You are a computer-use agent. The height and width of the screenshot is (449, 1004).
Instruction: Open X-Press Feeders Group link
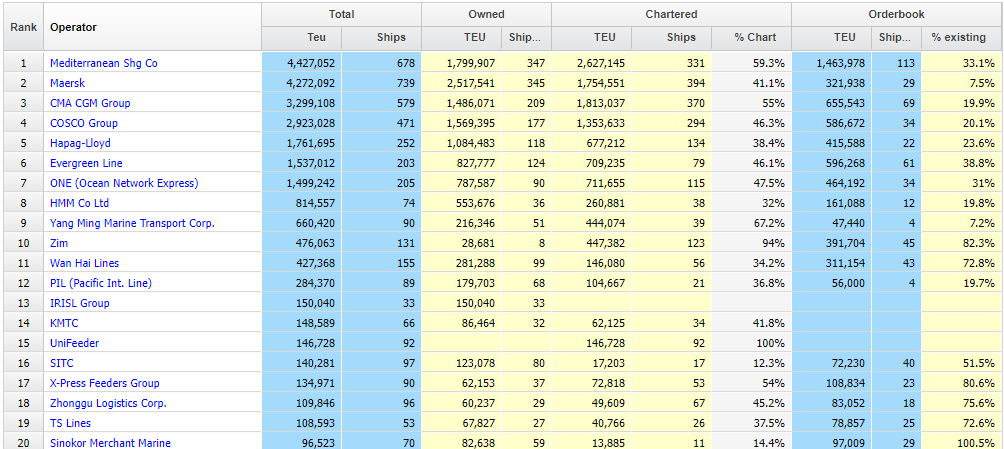click(104, 382)
